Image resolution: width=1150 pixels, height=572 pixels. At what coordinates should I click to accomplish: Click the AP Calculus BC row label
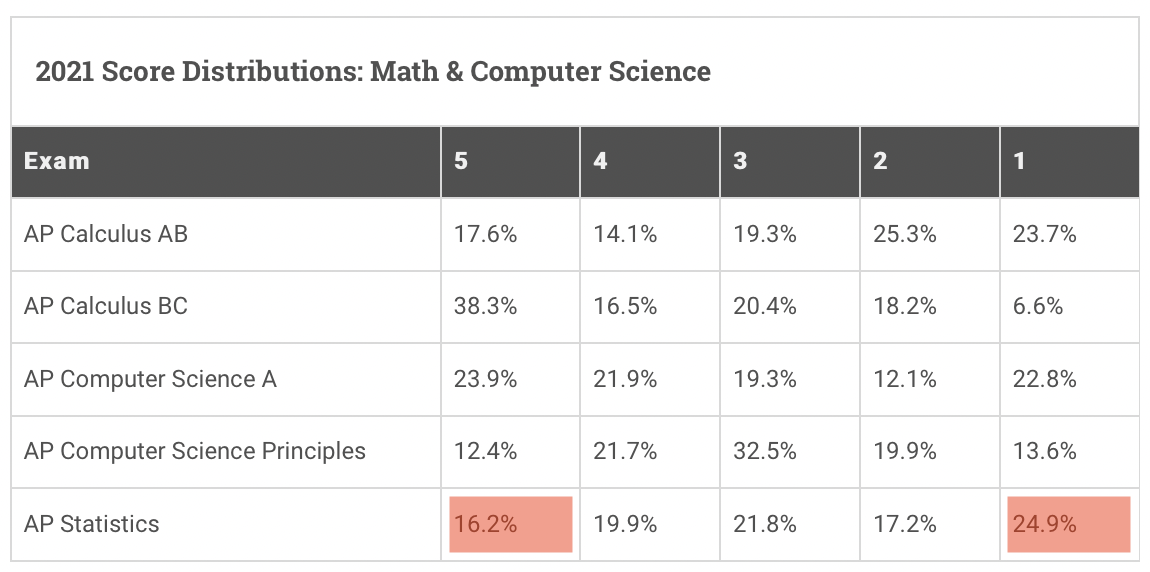point(106,306)
